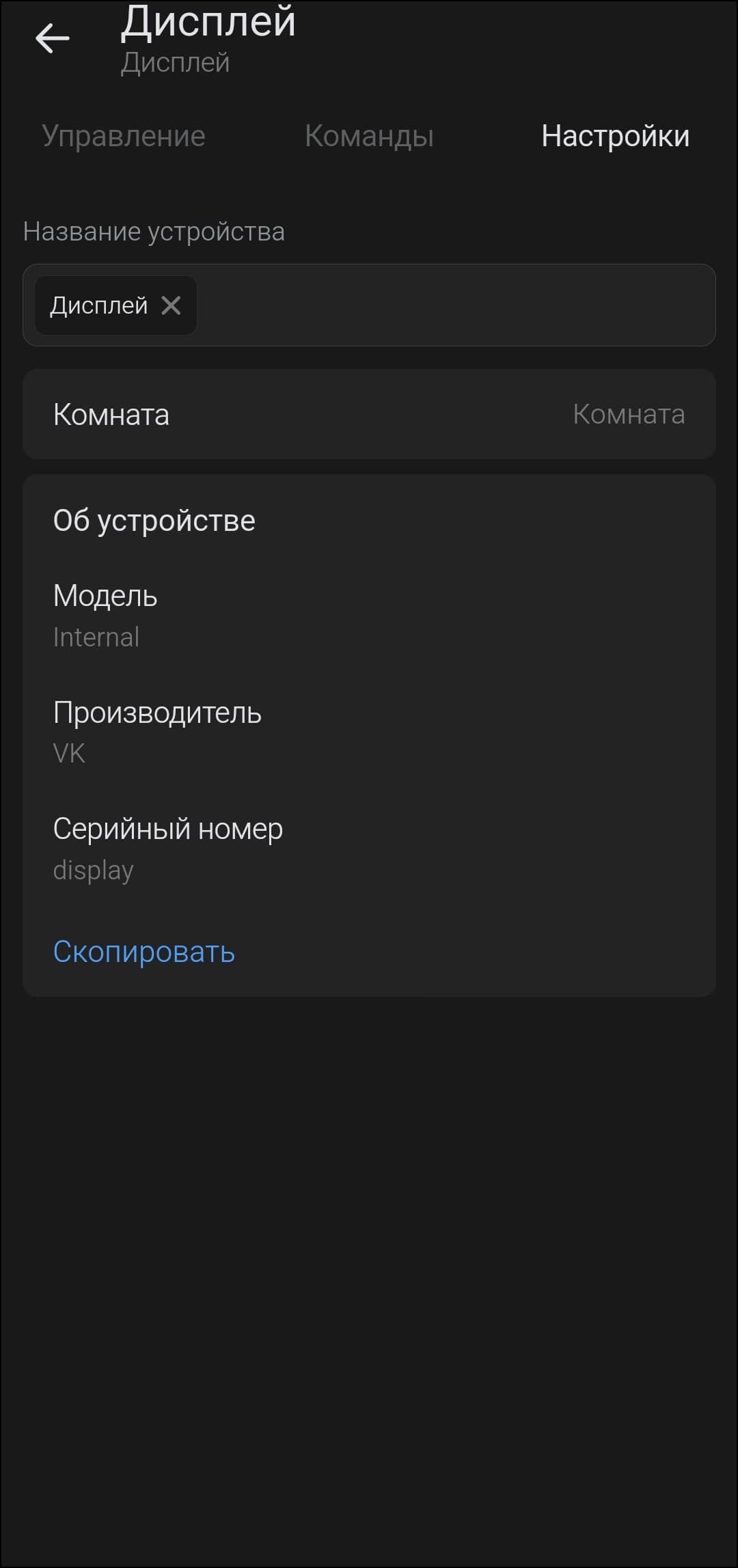The image size is (738, 1568).
Task: Tap the Об устройстве section heading
Action: [x=154, y=521]
